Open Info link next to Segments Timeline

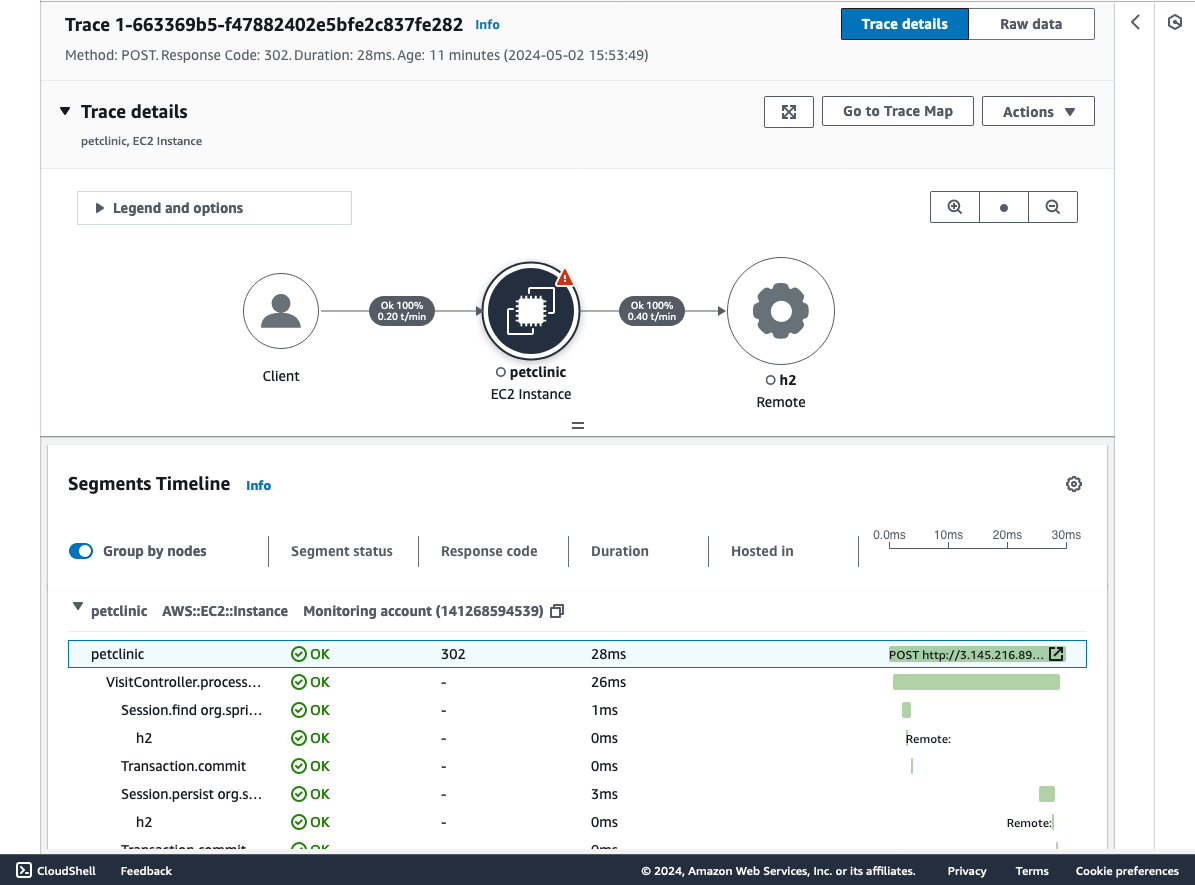pyautogui.click(x=258, y=486)
